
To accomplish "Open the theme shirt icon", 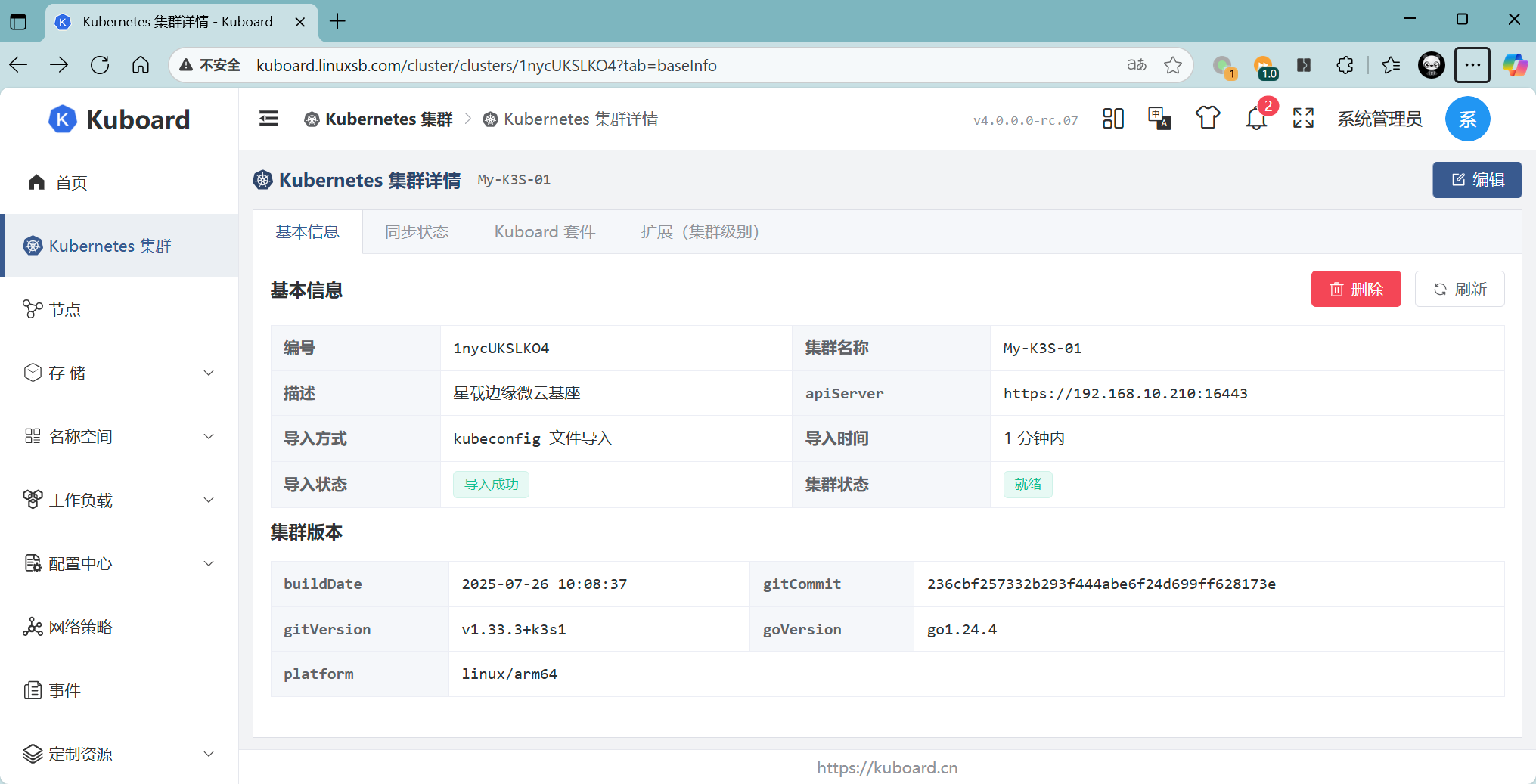I will 1207,119.
